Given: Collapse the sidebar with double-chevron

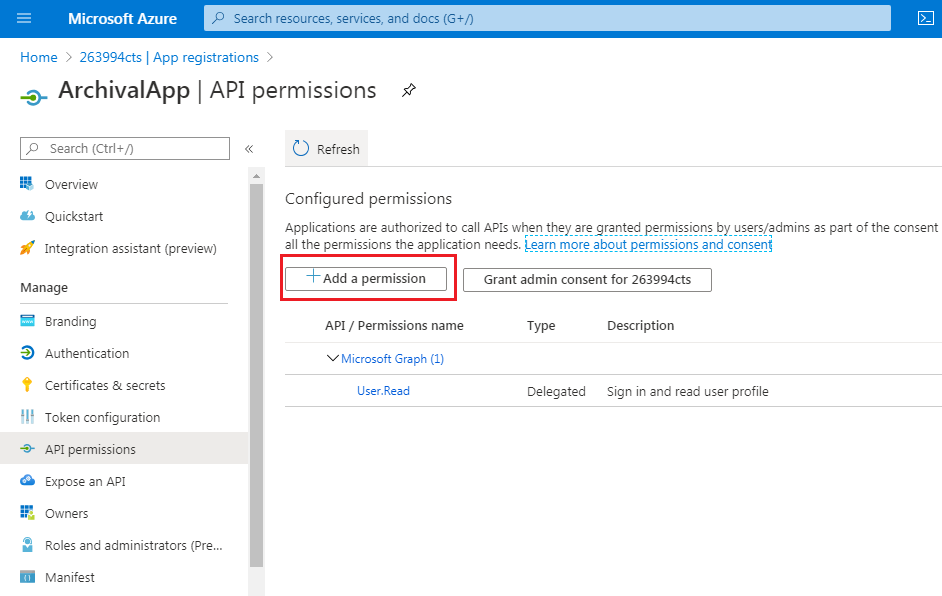Looking at the screenshot, I should point(249,149).
